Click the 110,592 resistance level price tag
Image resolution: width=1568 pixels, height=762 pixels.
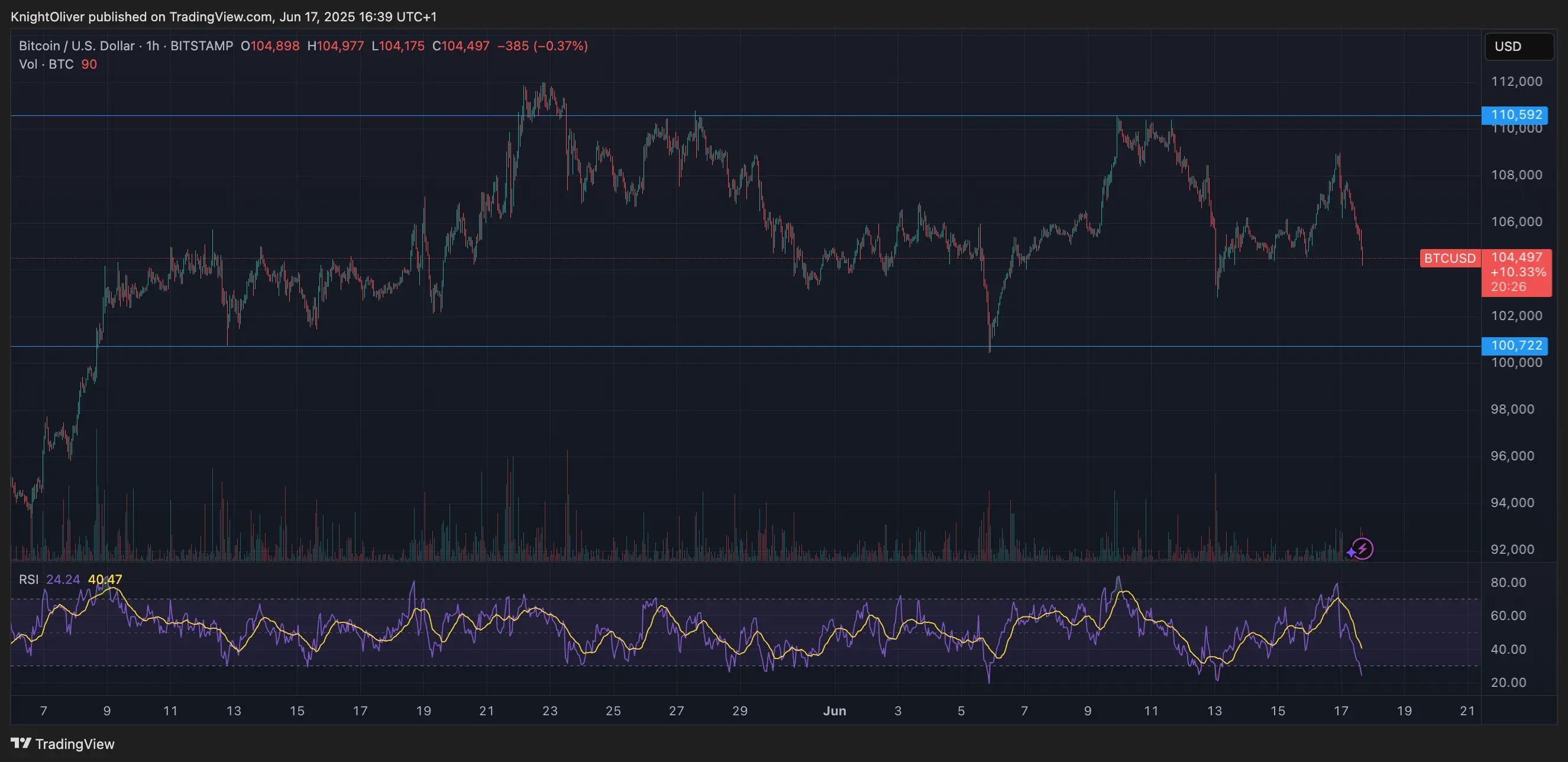pos(1515,115)
